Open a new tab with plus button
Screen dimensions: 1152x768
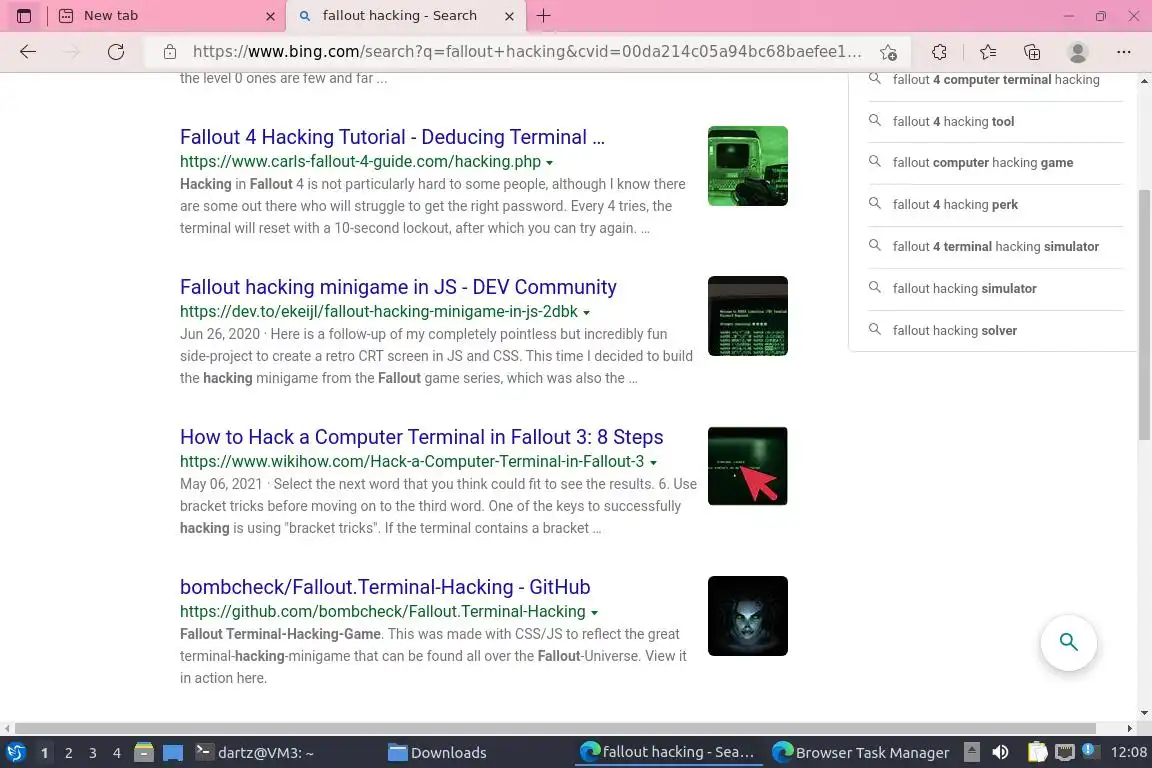[x=544, y=15]
